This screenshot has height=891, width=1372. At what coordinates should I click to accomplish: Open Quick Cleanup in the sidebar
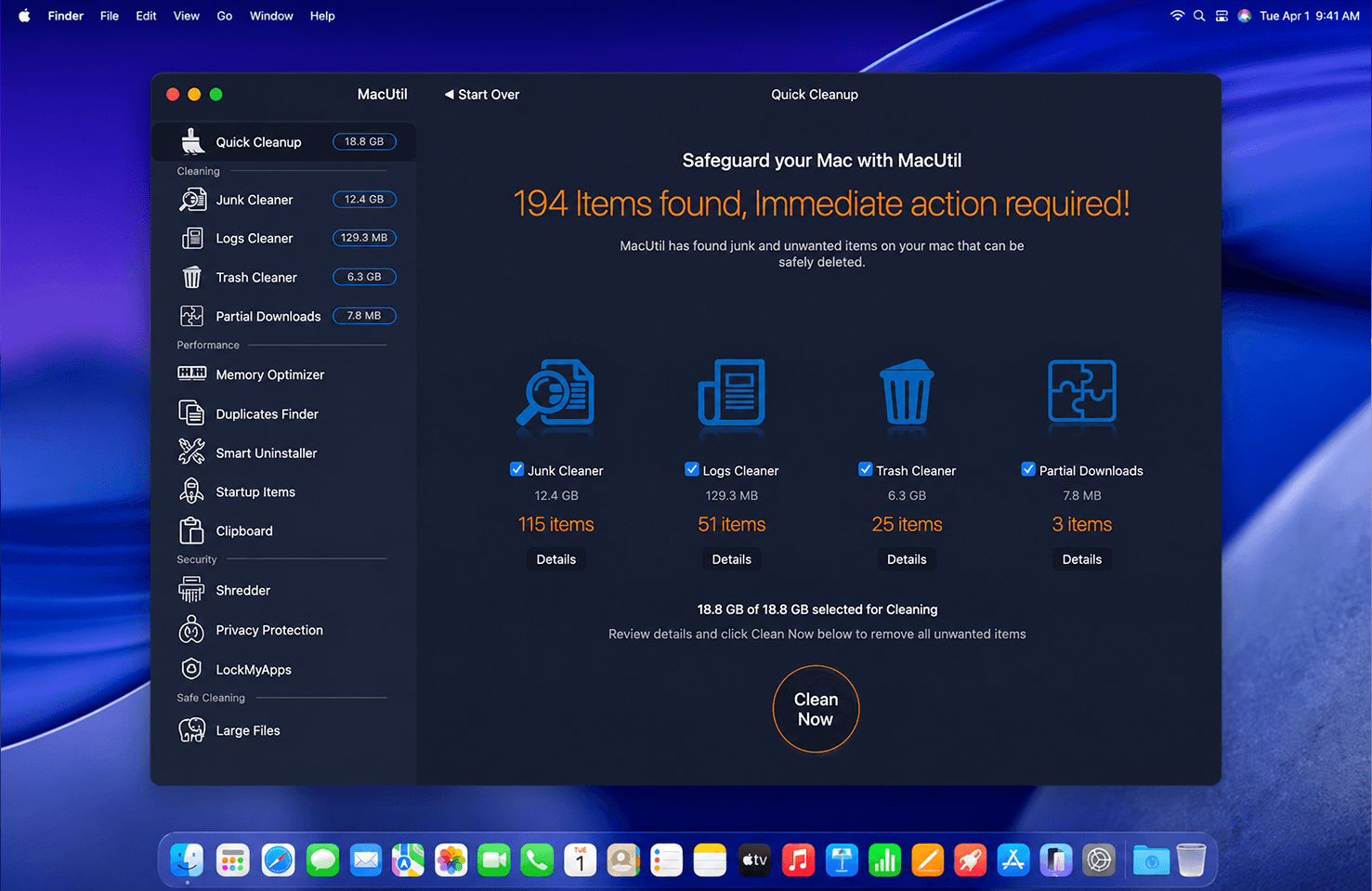(x=283, y=142)
